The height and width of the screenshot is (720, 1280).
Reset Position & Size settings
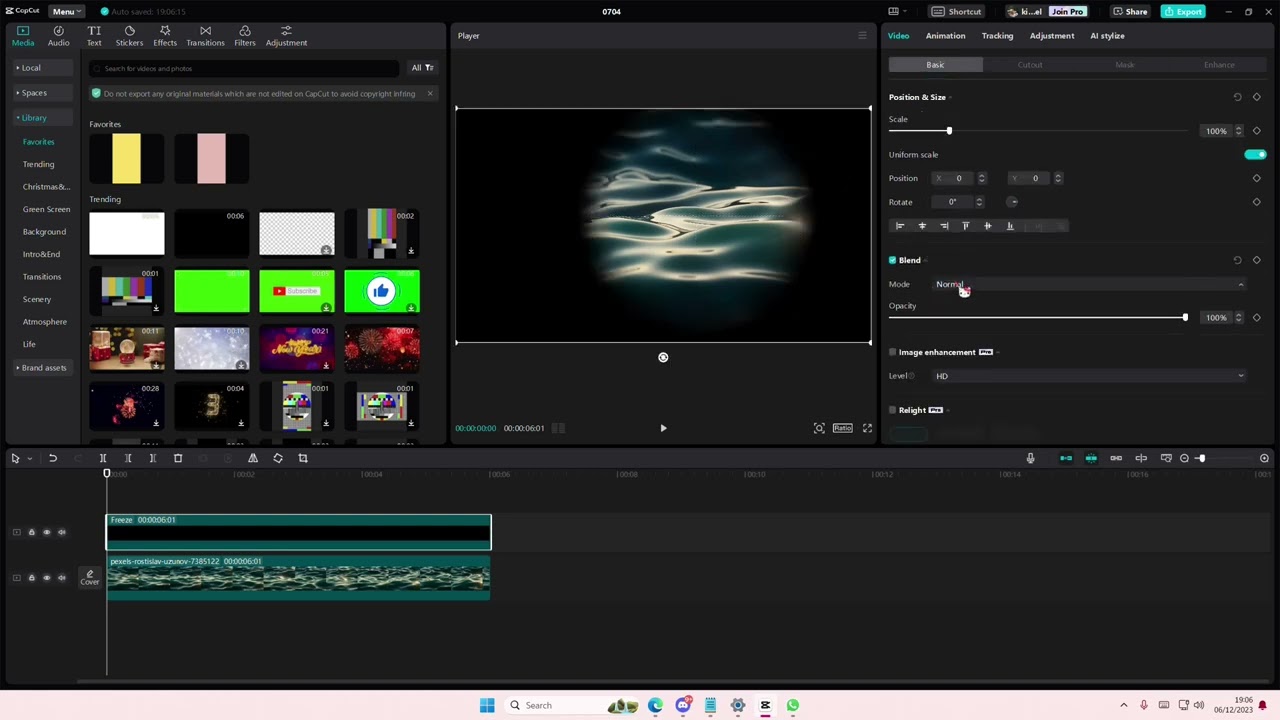1237,97
